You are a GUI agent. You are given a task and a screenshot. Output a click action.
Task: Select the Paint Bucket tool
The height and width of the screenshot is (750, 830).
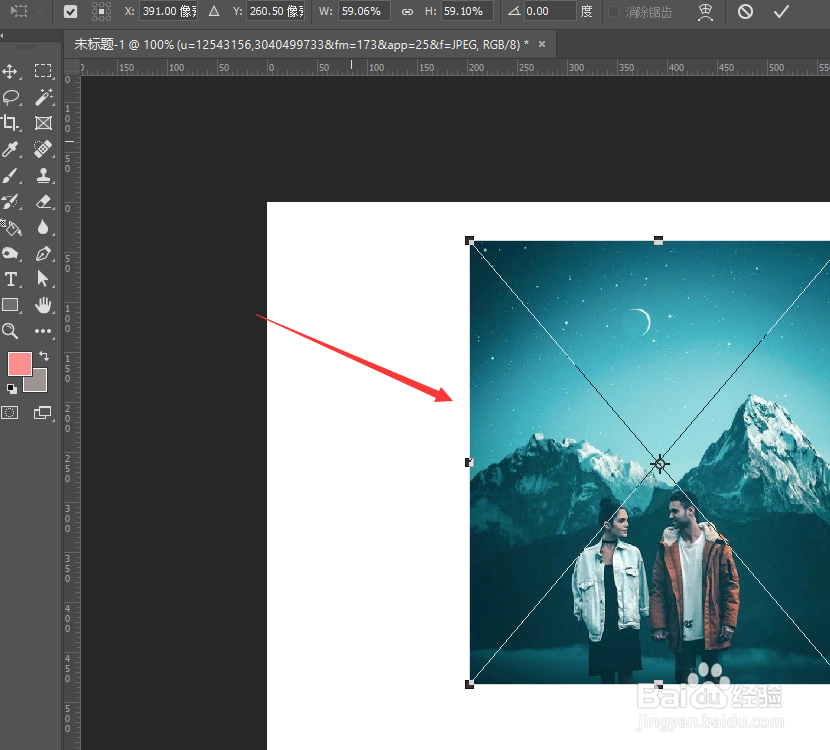coord(11,227)
